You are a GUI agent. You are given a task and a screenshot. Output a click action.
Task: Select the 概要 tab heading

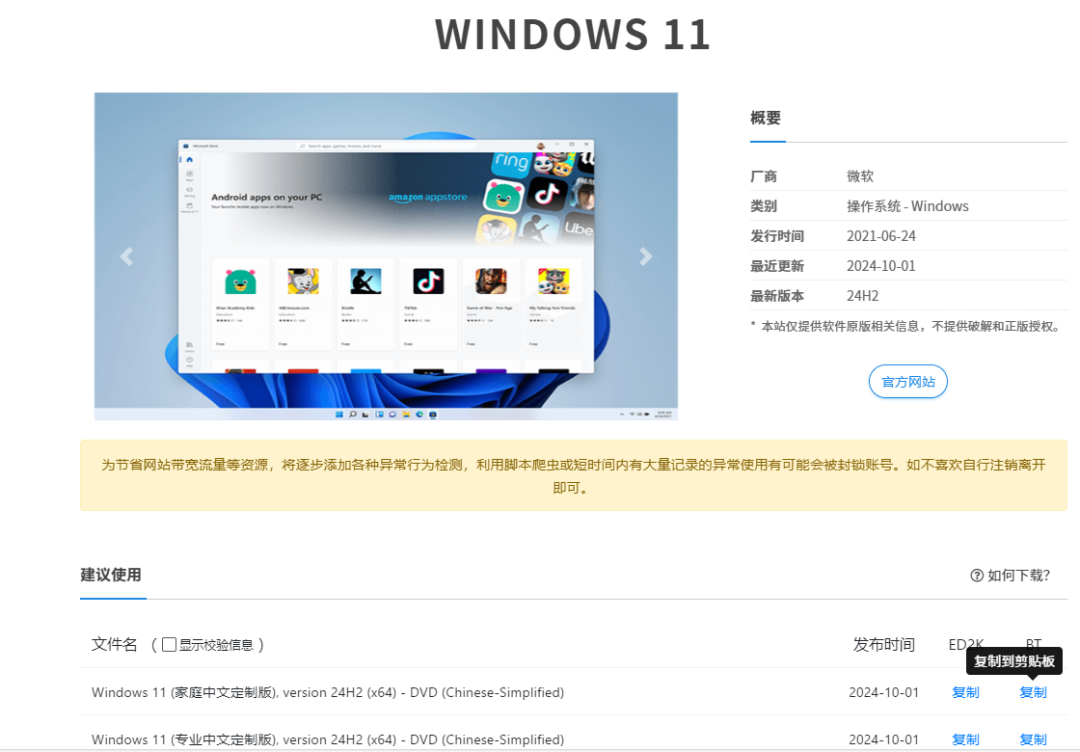pyautogui.click(x=765, y=118)
